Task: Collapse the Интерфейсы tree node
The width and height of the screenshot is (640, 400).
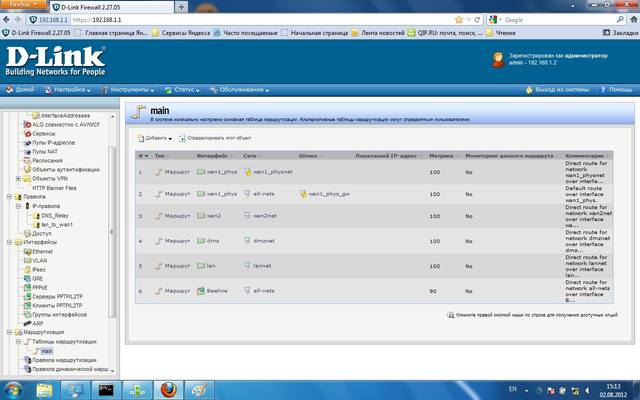Action: (9, 242)
